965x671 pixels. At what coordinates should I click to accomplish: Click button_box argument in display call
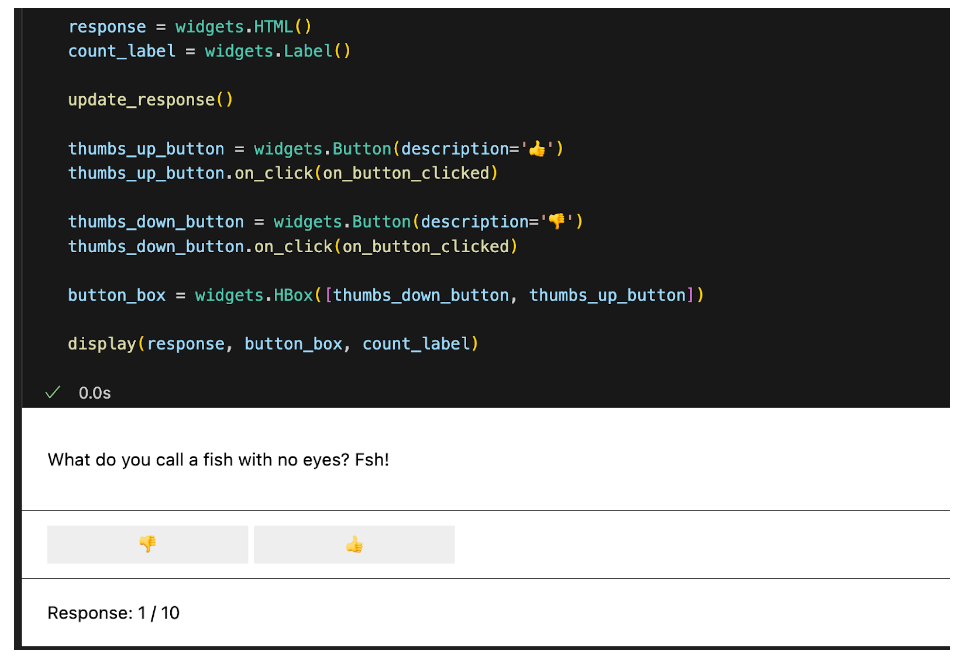(x=293, y=344)
